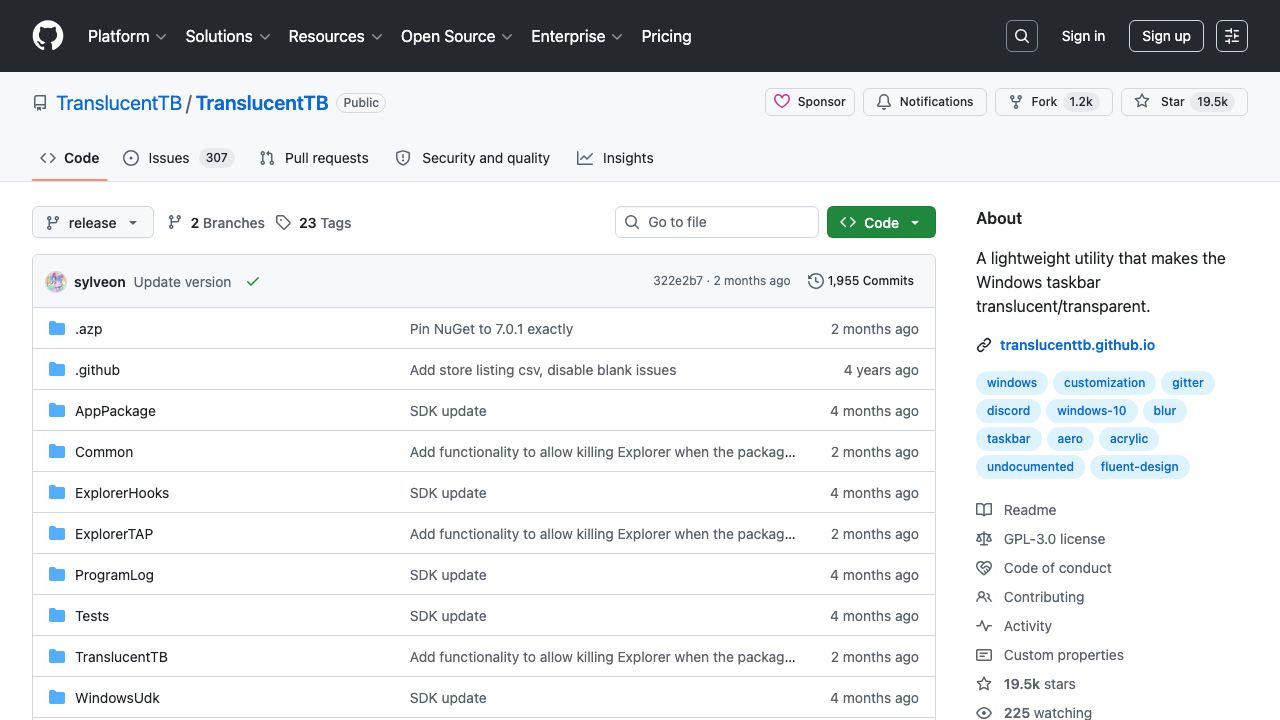Click the GPL-3.0 license scale icon

[984, 539]
